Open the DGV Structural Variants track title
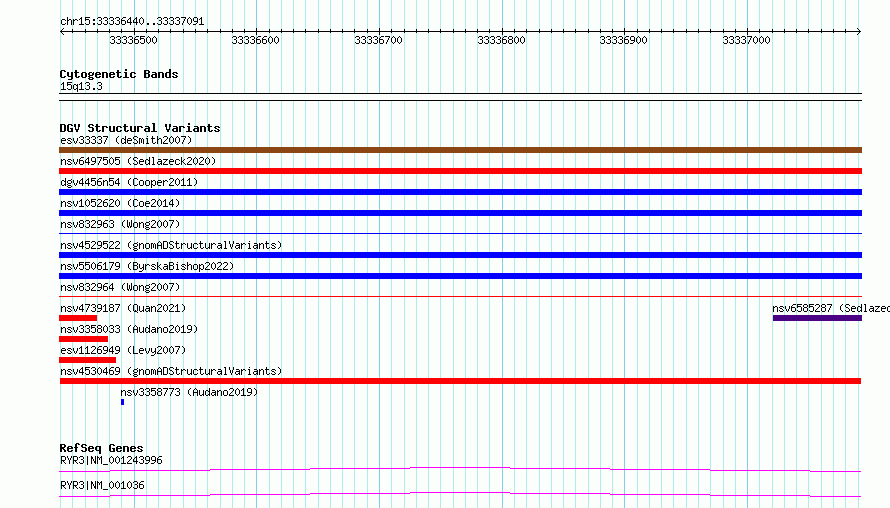Viewport: 890px width, 508px height. point(140,128)
